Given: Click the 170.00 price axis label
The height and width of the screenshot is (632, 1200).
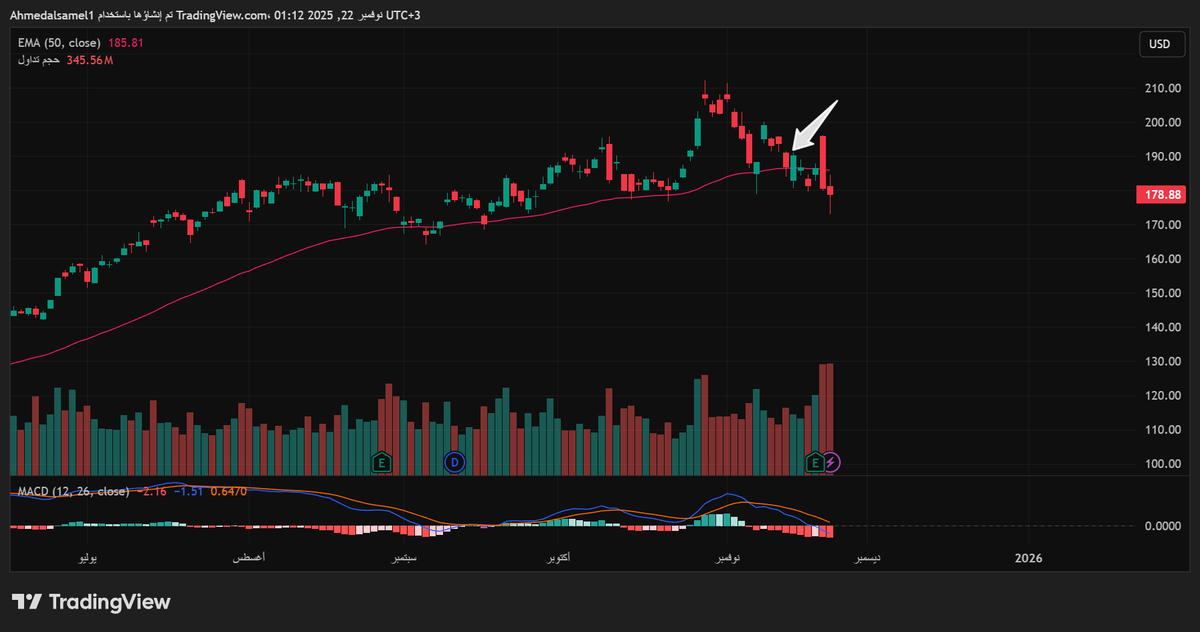Looking at the screenshot, I should point(1161,225).
